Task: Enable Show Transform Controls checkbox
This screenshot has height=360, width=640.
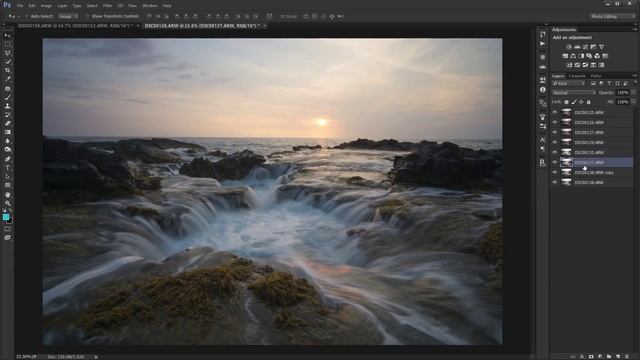Action: point(87,16)
